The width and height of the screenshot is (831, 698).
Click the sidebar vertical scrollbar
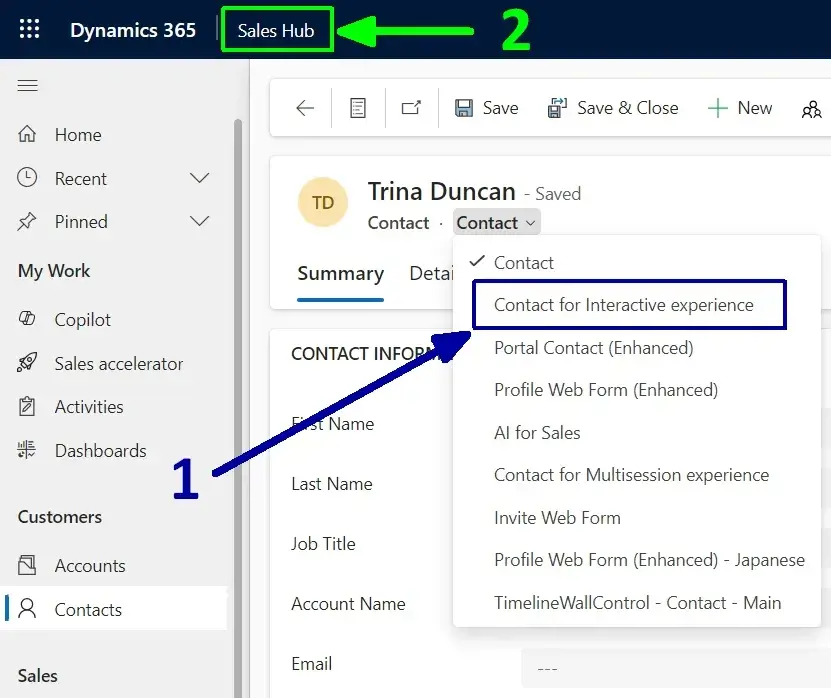tap(238, 408)
